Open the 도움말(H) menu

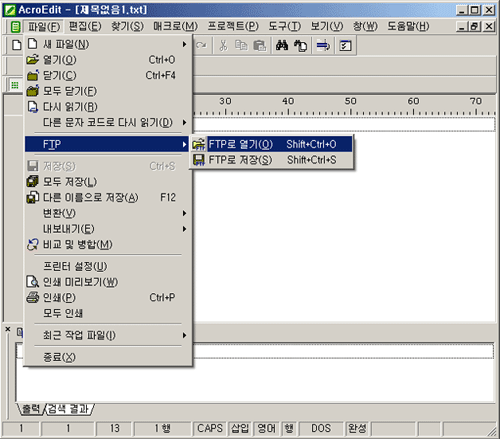coord(408,26)
